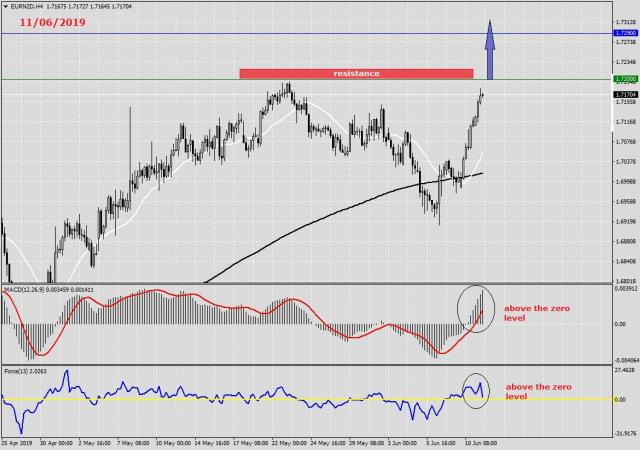
Task: Click the red 11/06/2019 date label
Action: (51, 20)
